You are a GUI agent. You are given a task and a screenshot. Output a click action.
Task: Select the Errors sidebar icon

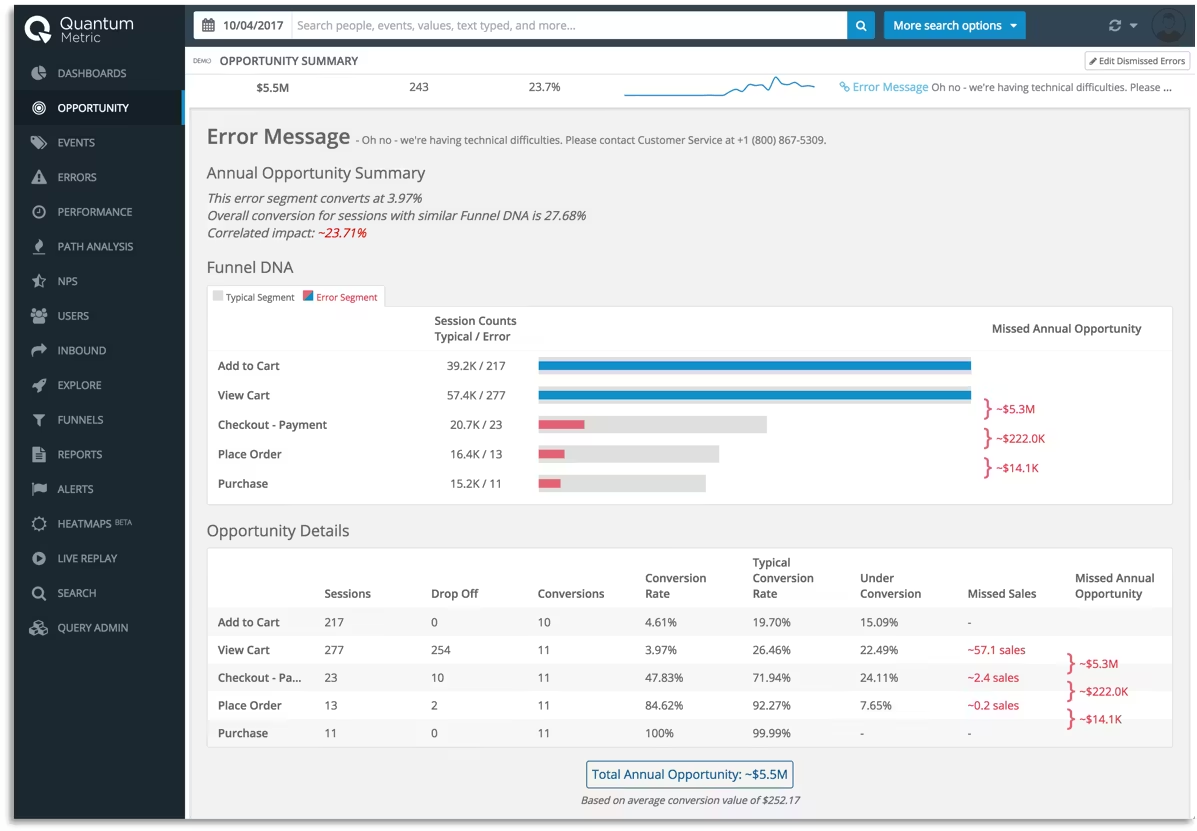(x=76, y=177)
